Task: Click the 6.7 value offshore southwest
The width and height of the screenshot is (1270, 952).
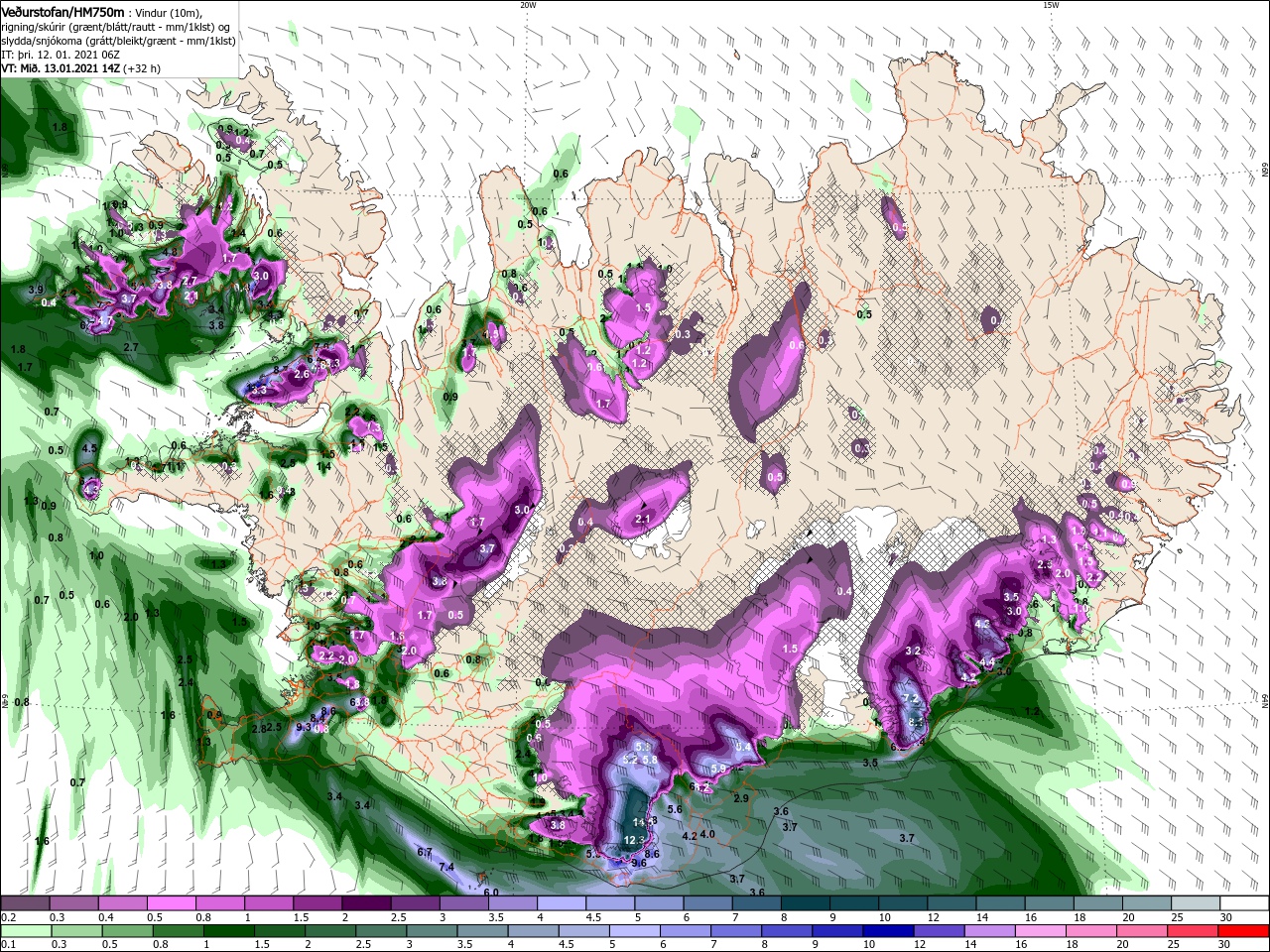Action: pos(425,852)
